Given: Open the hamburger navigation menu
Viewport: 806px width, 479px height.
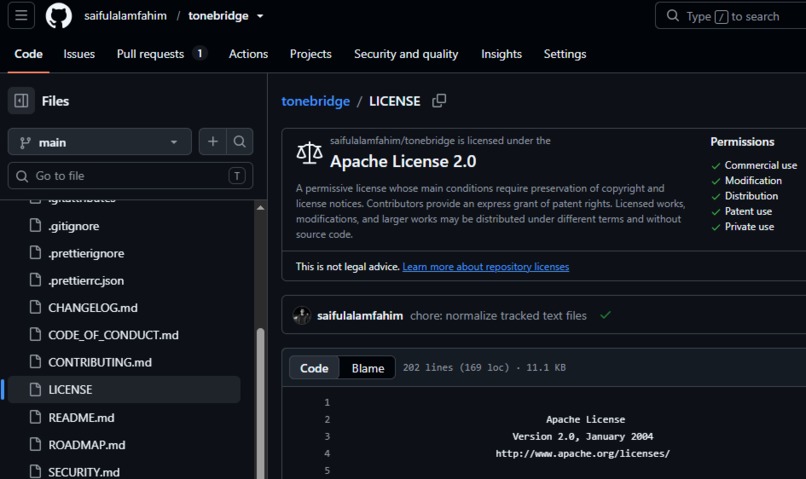Looking at the screenshot, I should [21, 15].
